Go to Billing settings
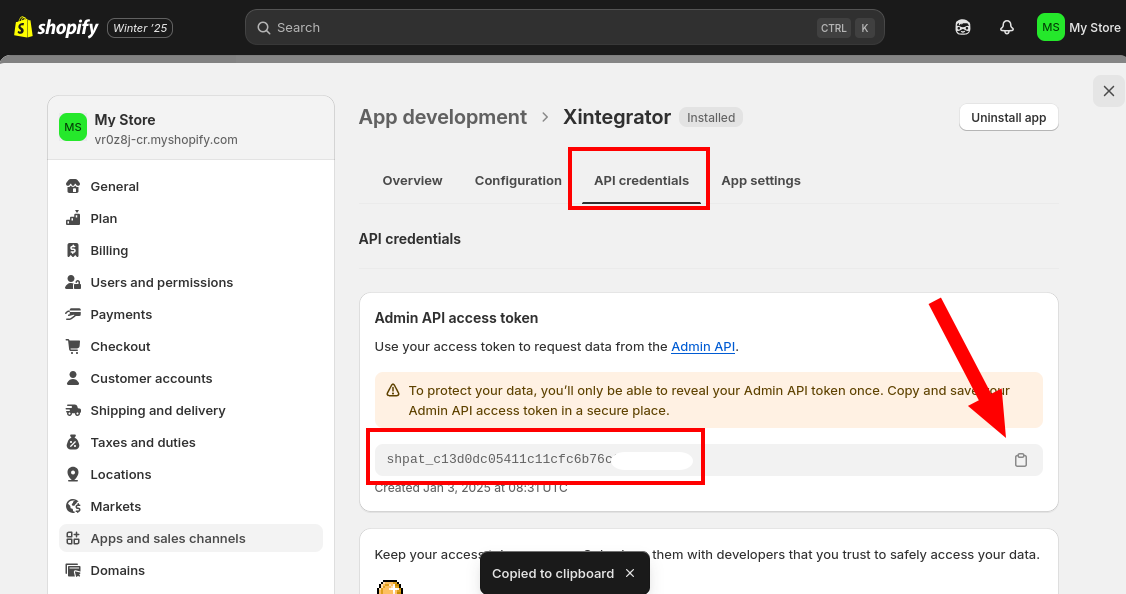The width and height of the screenshot is (1126, 594). coord(109,250)
